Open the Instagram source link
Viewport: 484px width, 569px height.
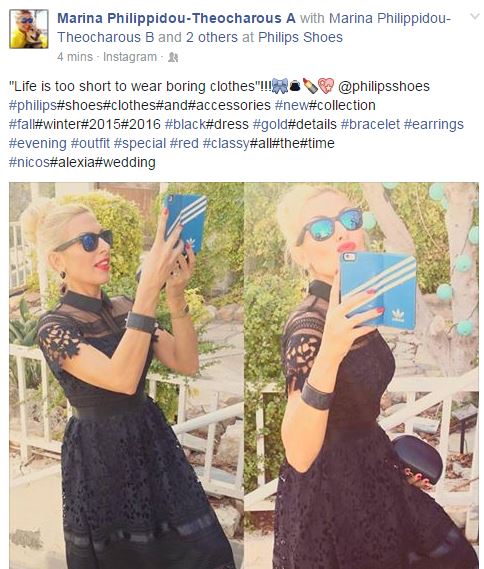130,57
